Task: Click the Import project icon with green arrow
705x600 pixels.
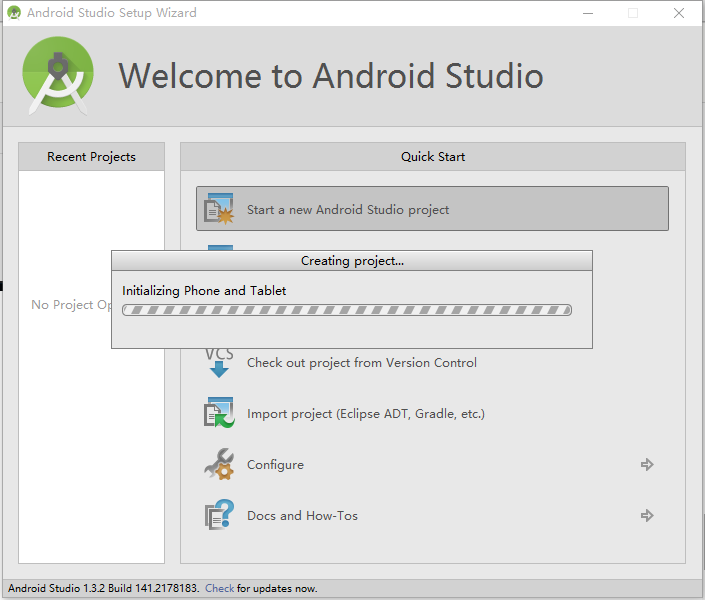Action: click(x=219, y=412)
